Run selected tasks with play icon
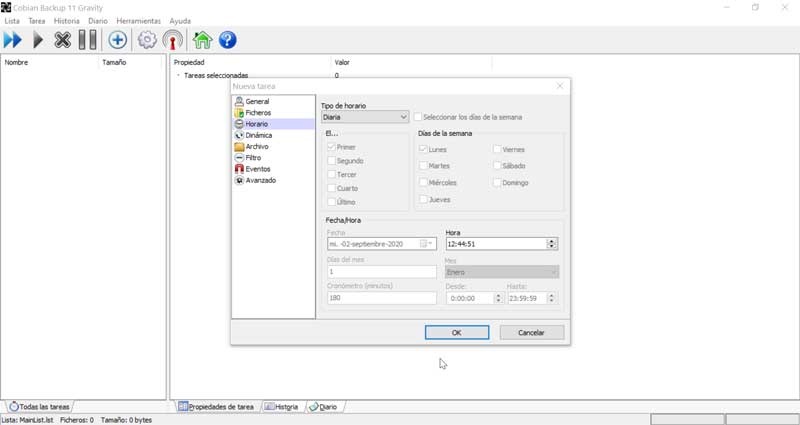This screenshot has height=425, width=800. pyautogui.click(x=38, y=40)
